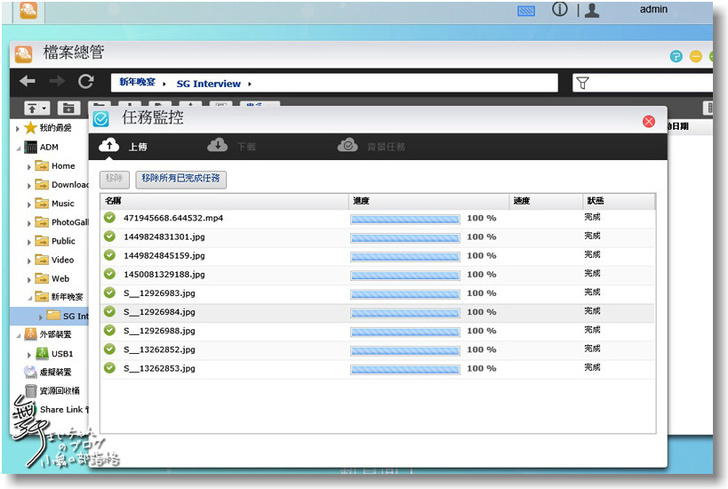Click the info icon in top bar
728x489 pixels.
(560, 10)
